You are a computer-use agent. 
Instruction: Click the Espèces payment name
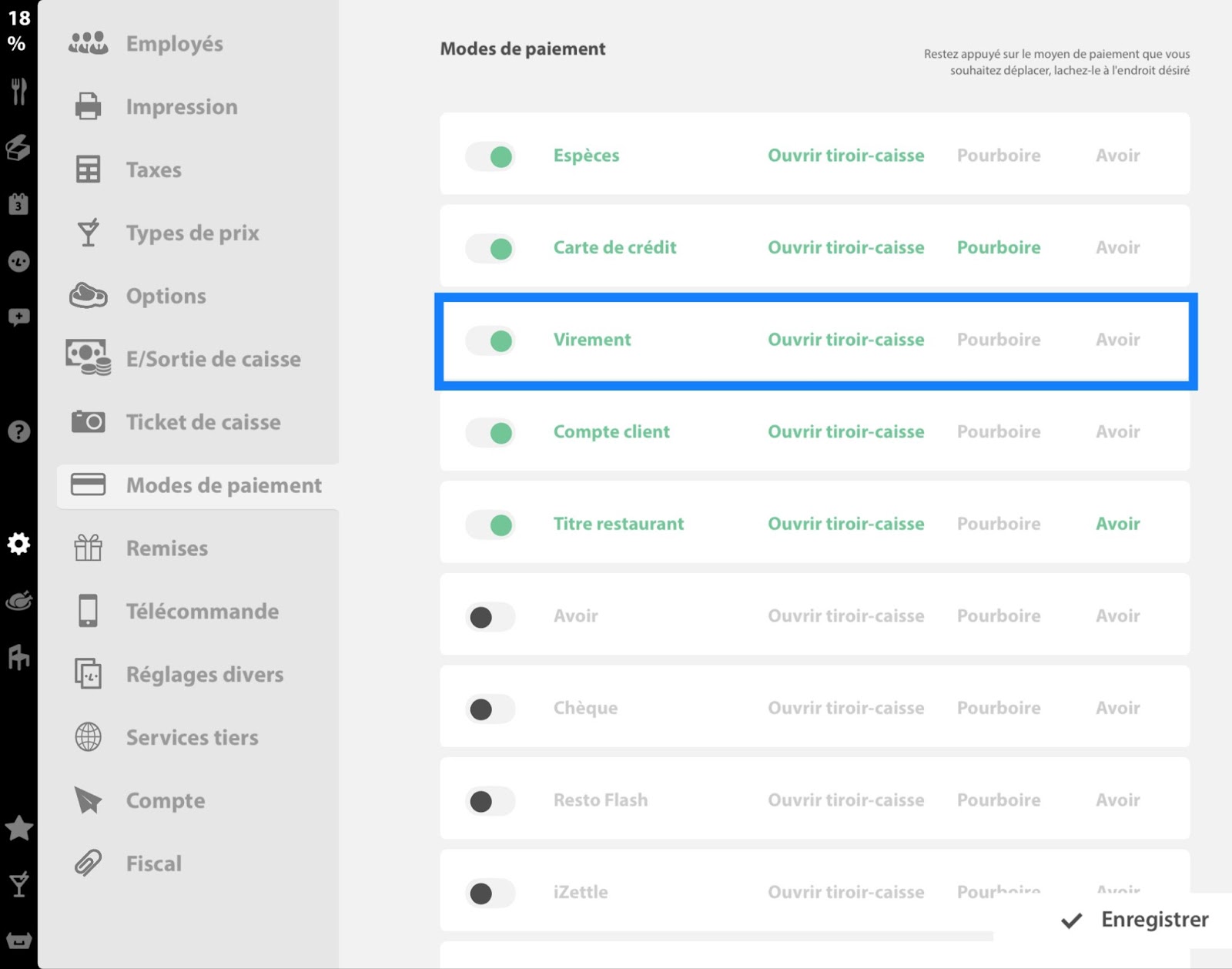click(586, 156)
